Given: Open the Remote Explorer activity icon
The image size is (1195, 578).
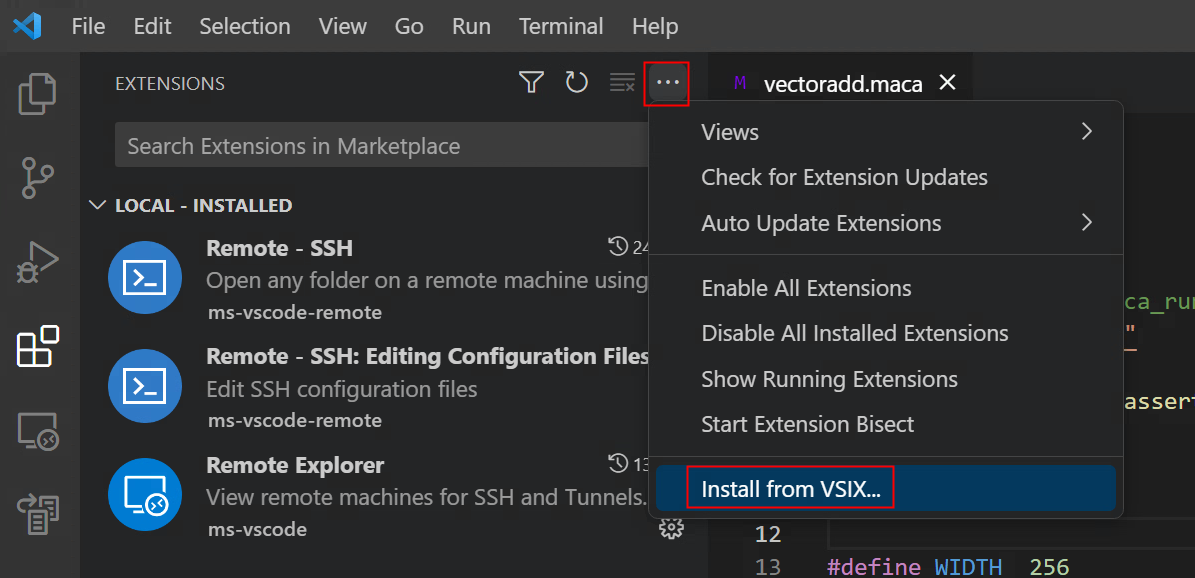Looking at the screenshot, I should [x=38, y=431].
